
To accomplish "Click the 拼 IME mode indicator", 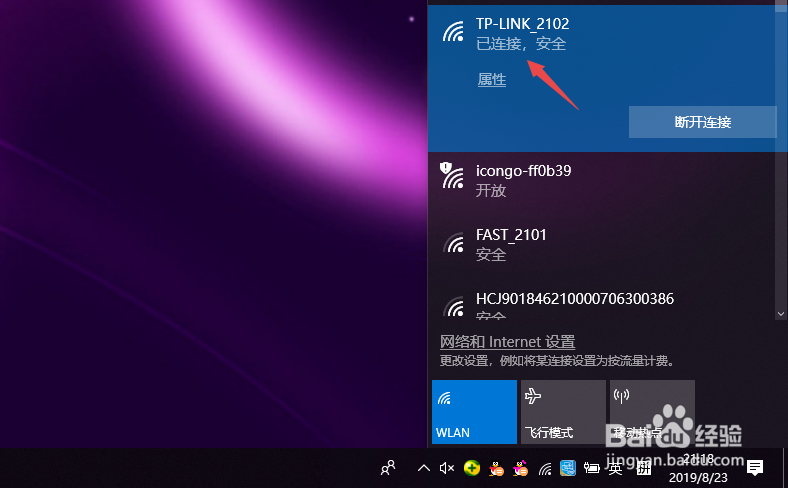I will click(643, 469).
